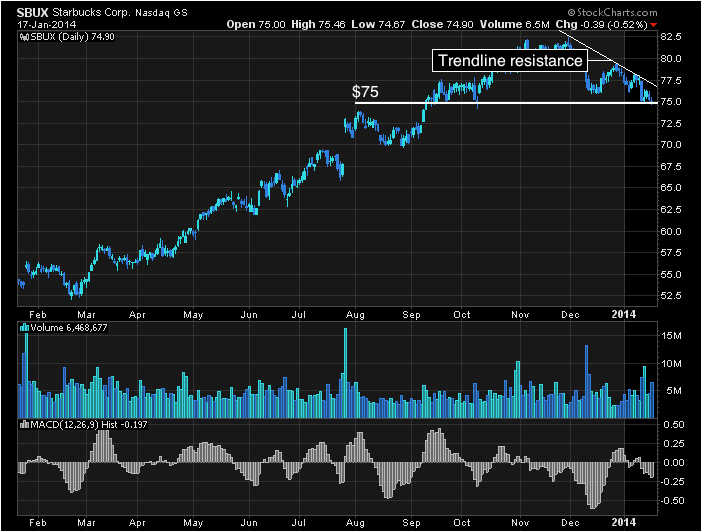Click the 82.5 price axis label
This screenshot has height=532, width=702.
[671, 37]
